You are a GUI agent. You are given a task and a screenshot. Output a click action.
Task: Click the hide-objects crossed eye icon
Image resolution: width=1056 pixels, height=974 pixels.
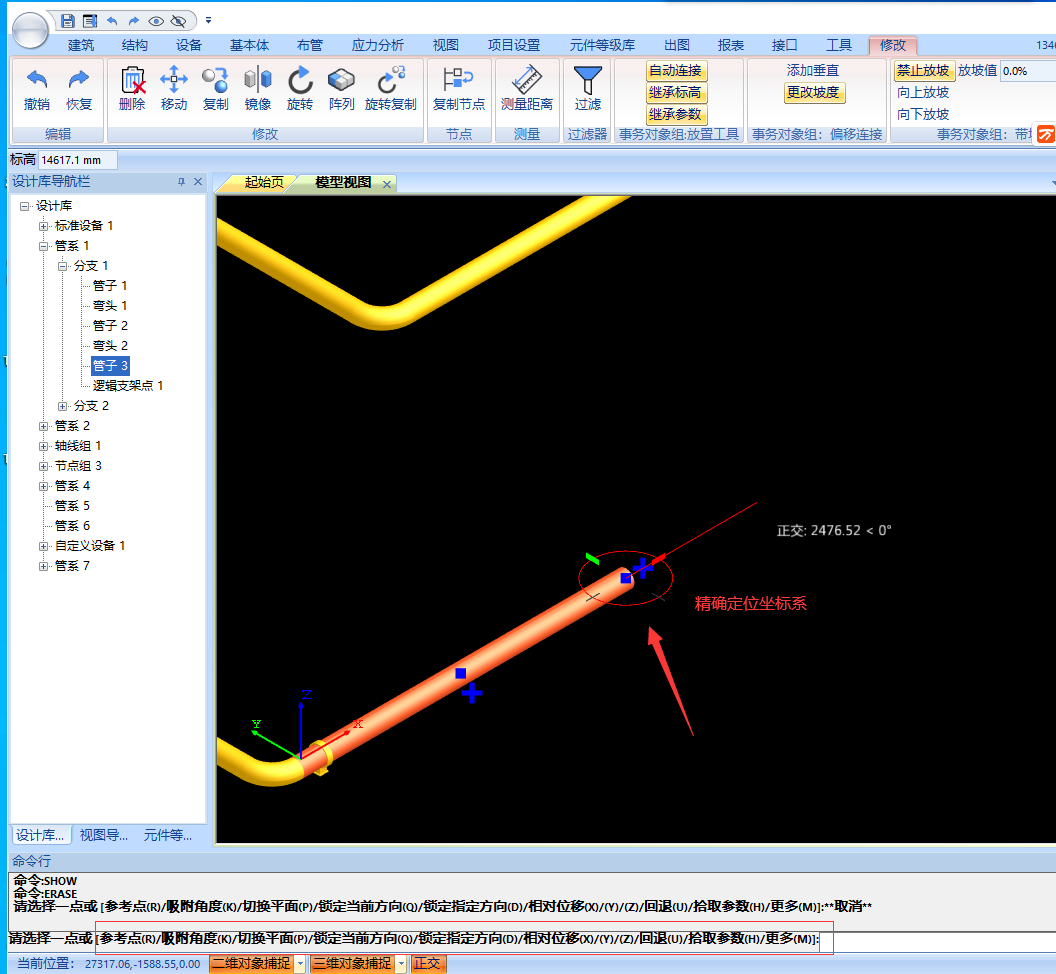coord(178,21)
